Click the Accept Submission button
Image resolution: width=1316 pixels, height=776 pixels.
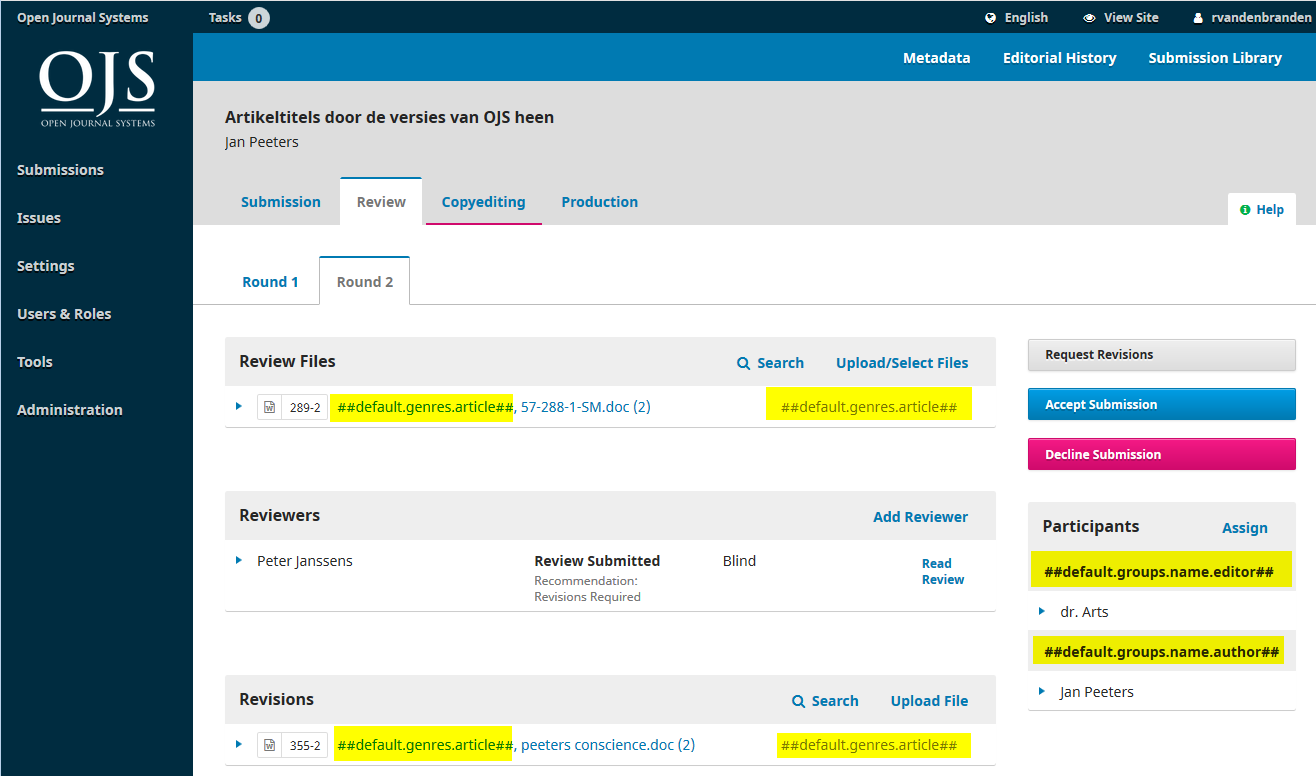click(1162, 404)
